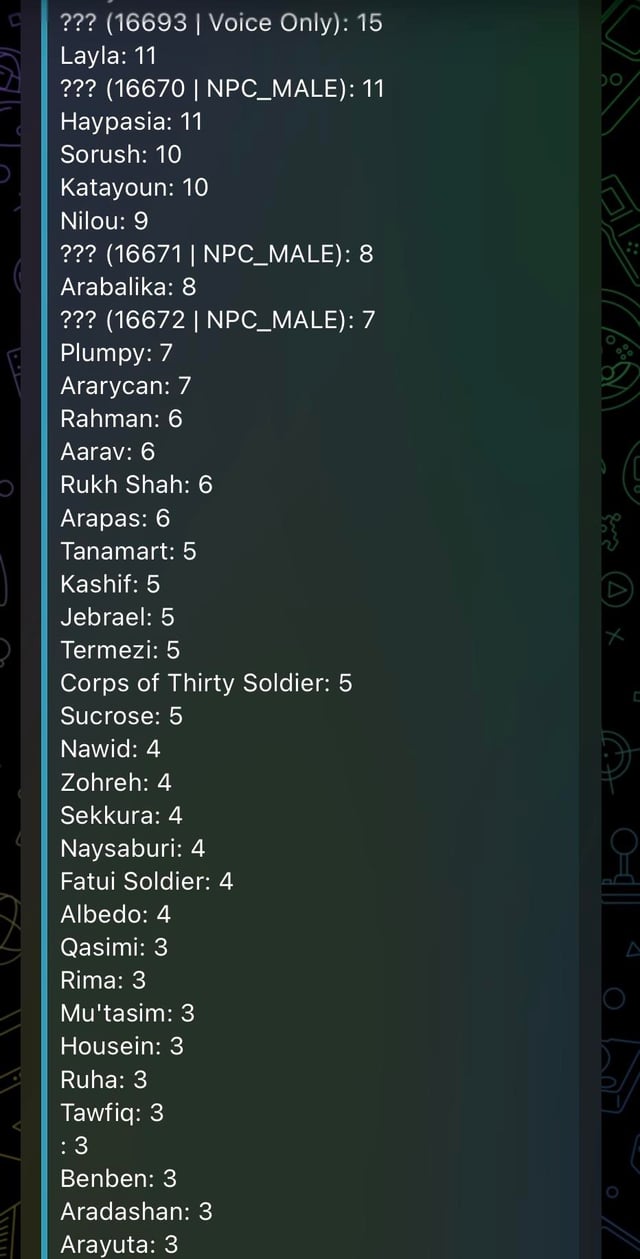Select the "Arayuta: 3" line
The width and height of the screenshot is (640, 1259).
119,1244
